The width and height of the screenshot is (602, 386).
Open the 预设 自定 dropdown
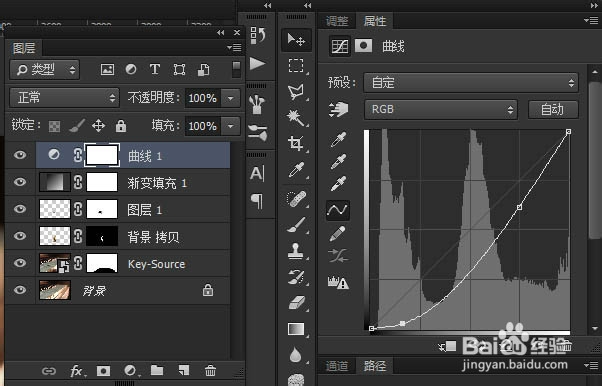[471, 83]
